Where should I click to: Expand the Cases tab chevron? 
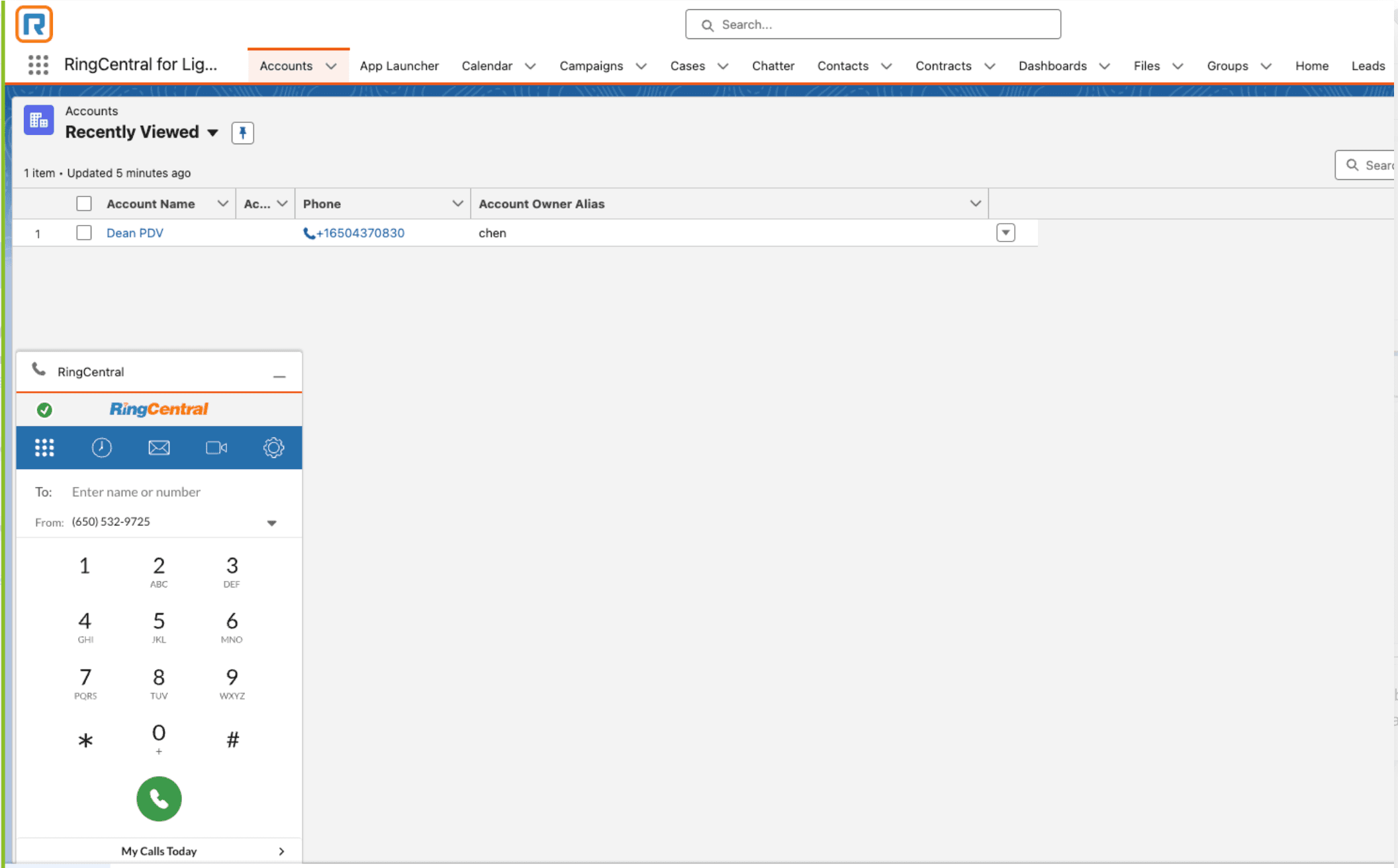pos(723,66)
